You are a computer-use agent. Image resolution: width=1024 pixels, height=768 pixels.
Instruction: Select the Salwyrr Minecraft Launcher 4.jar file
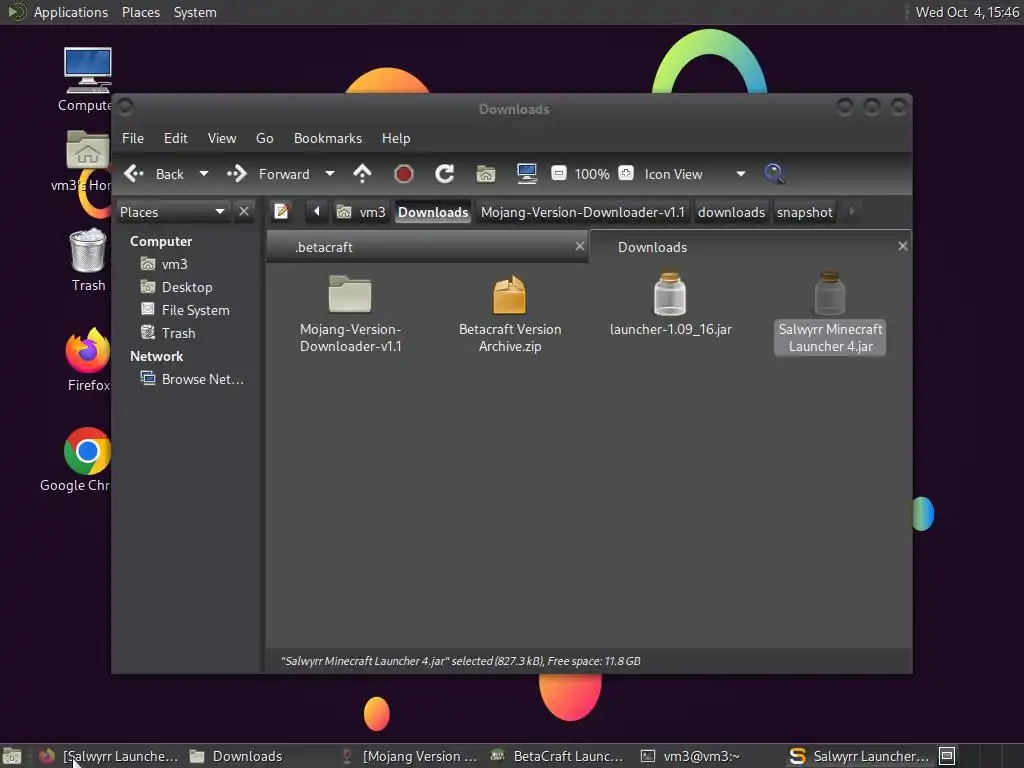click(x=830, y=314)
